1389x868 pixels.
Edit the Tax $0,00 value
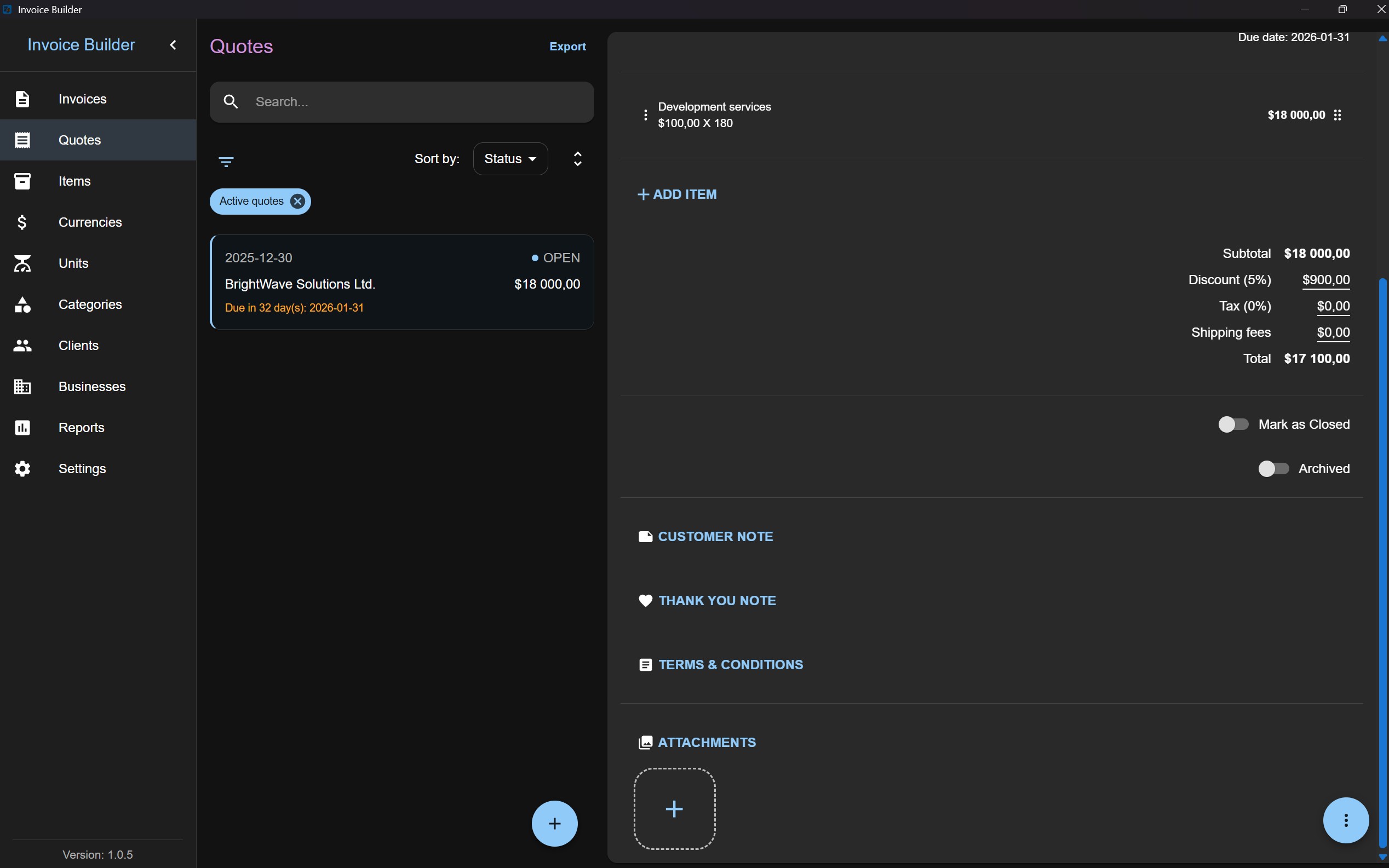tap(1333, 306)
